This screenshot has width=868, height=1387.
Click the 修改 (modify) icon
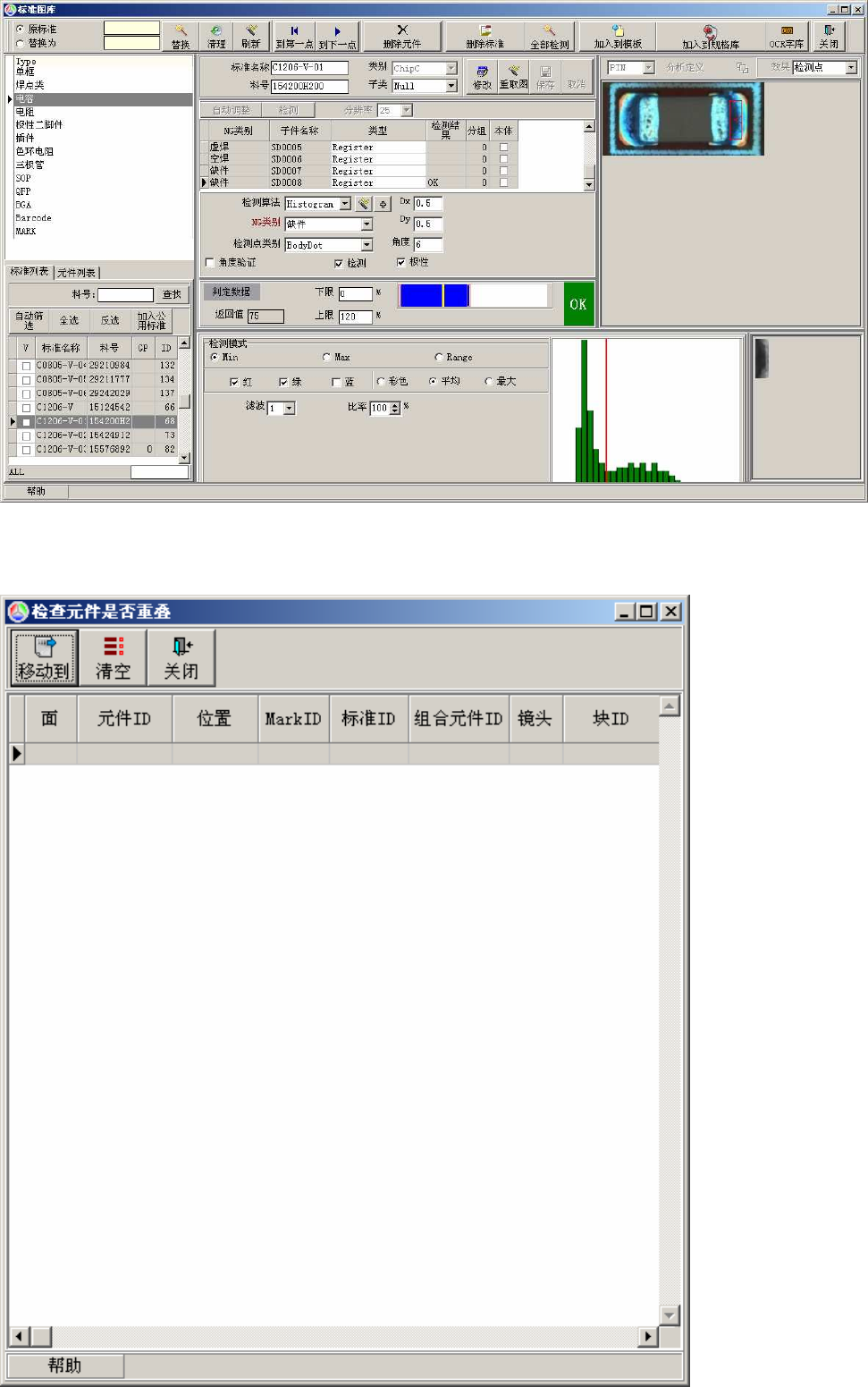[x=482, y=77]
